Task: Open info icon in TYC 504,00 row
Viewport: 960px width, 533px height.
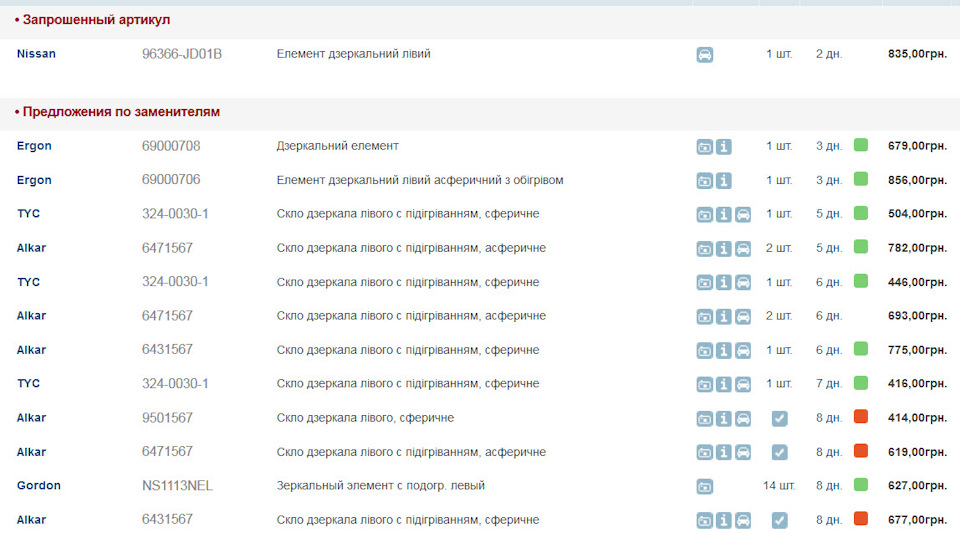Action: (x=724, y=215)
